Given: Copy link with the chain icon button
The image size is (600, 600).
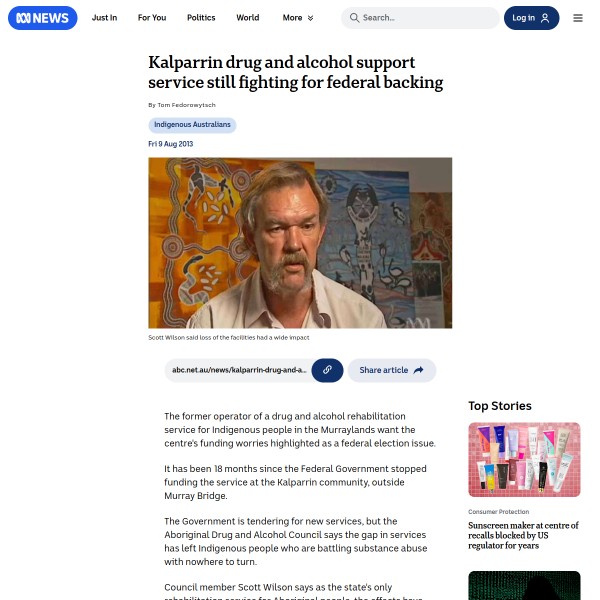Looking at the screenshot, I should tap(327, 370).
